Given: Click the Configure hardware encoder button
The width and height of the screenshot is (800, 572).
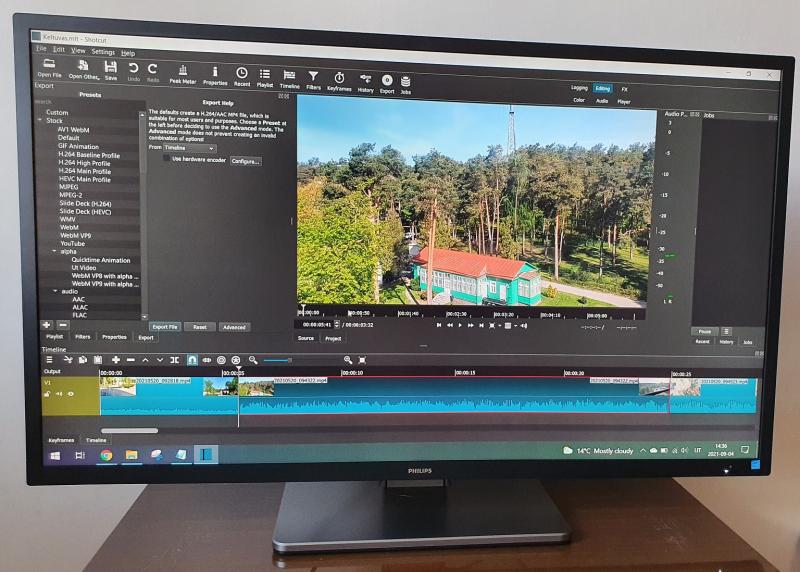Looking at the screenshot, I should click(x=245, y=161).
